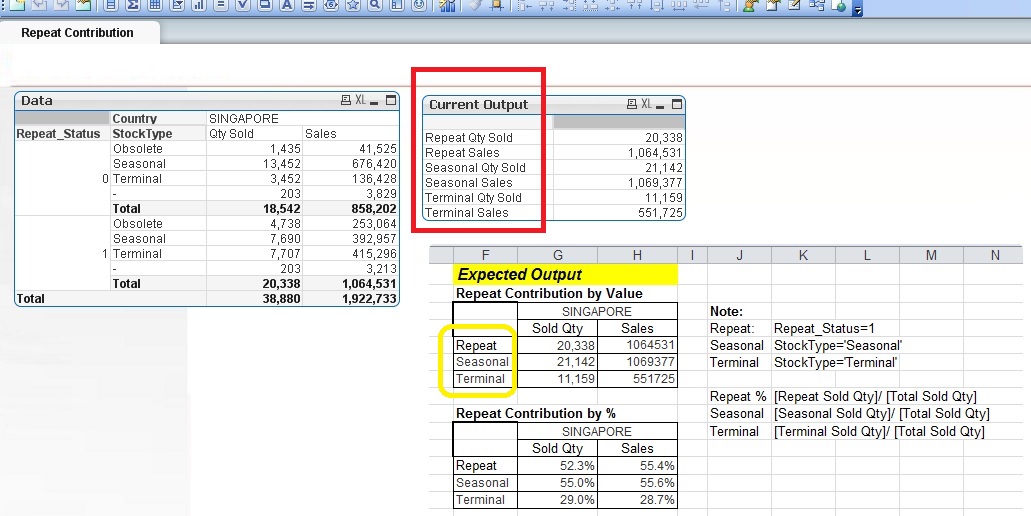Click the 28.7% Terminal Sales cell
Screen dimensions: 1031x516
pyautogui.click(x=637, y=500)
